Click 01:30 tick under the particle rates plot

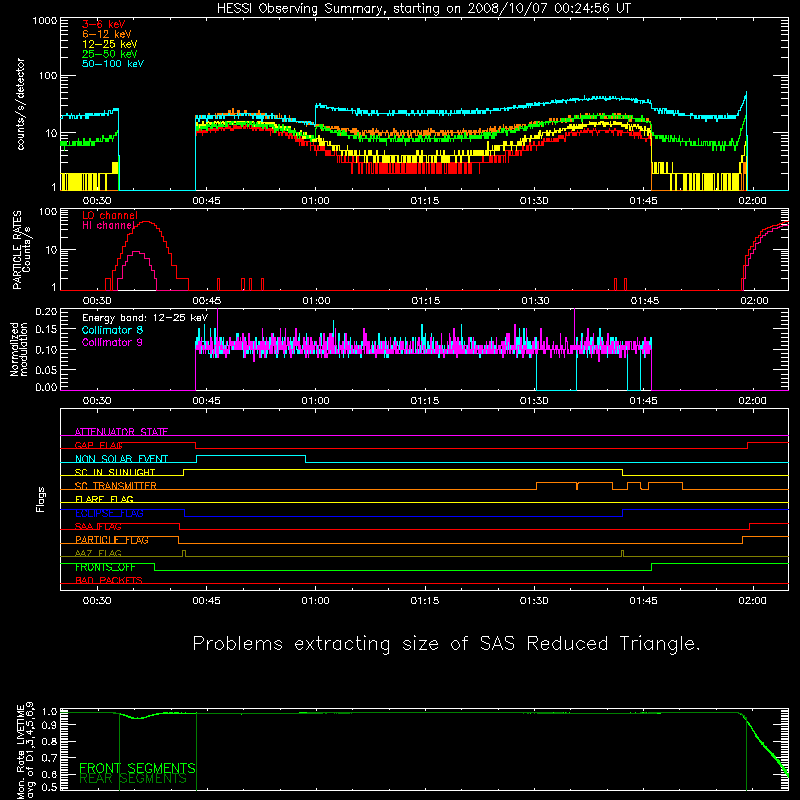coord(535,301)
